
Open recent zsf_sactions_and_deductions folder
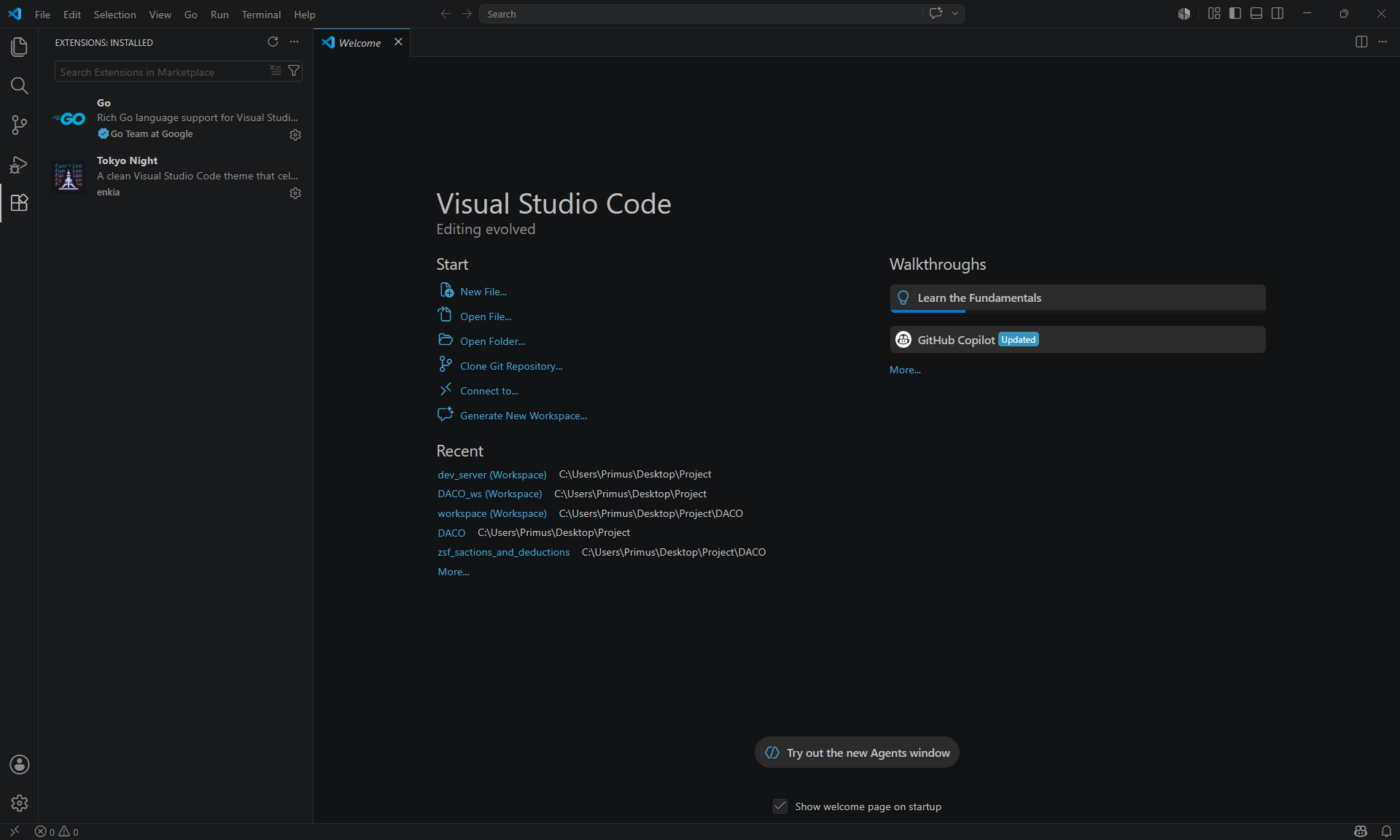click(504, 553)
